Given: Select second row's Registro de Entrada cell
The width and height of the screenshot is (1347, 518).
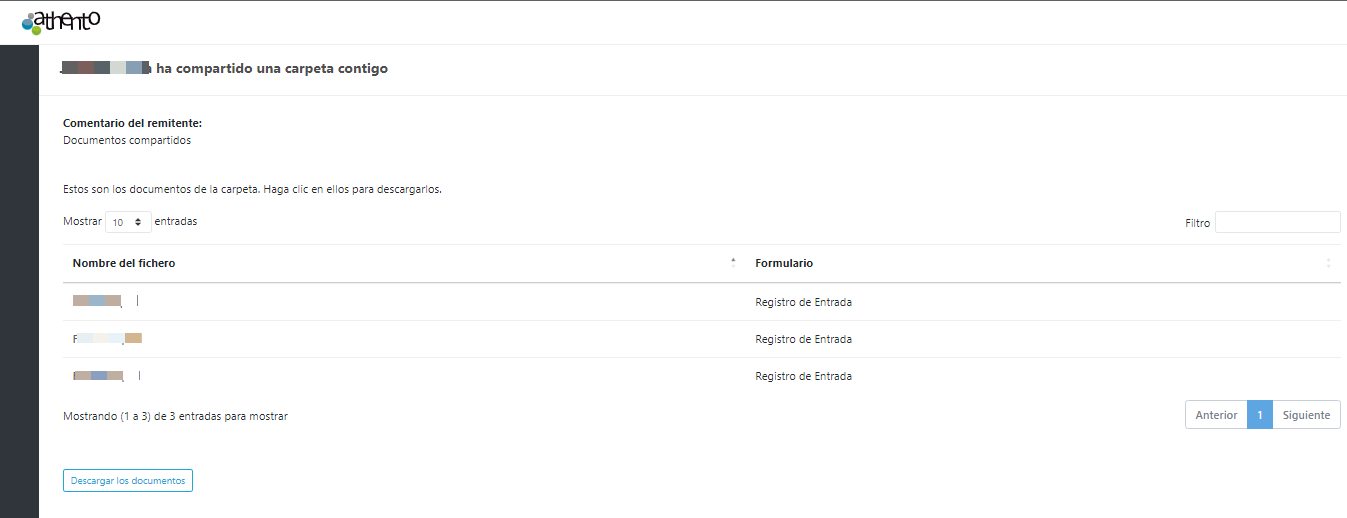Looking at the screenshot, I should 803,339.
